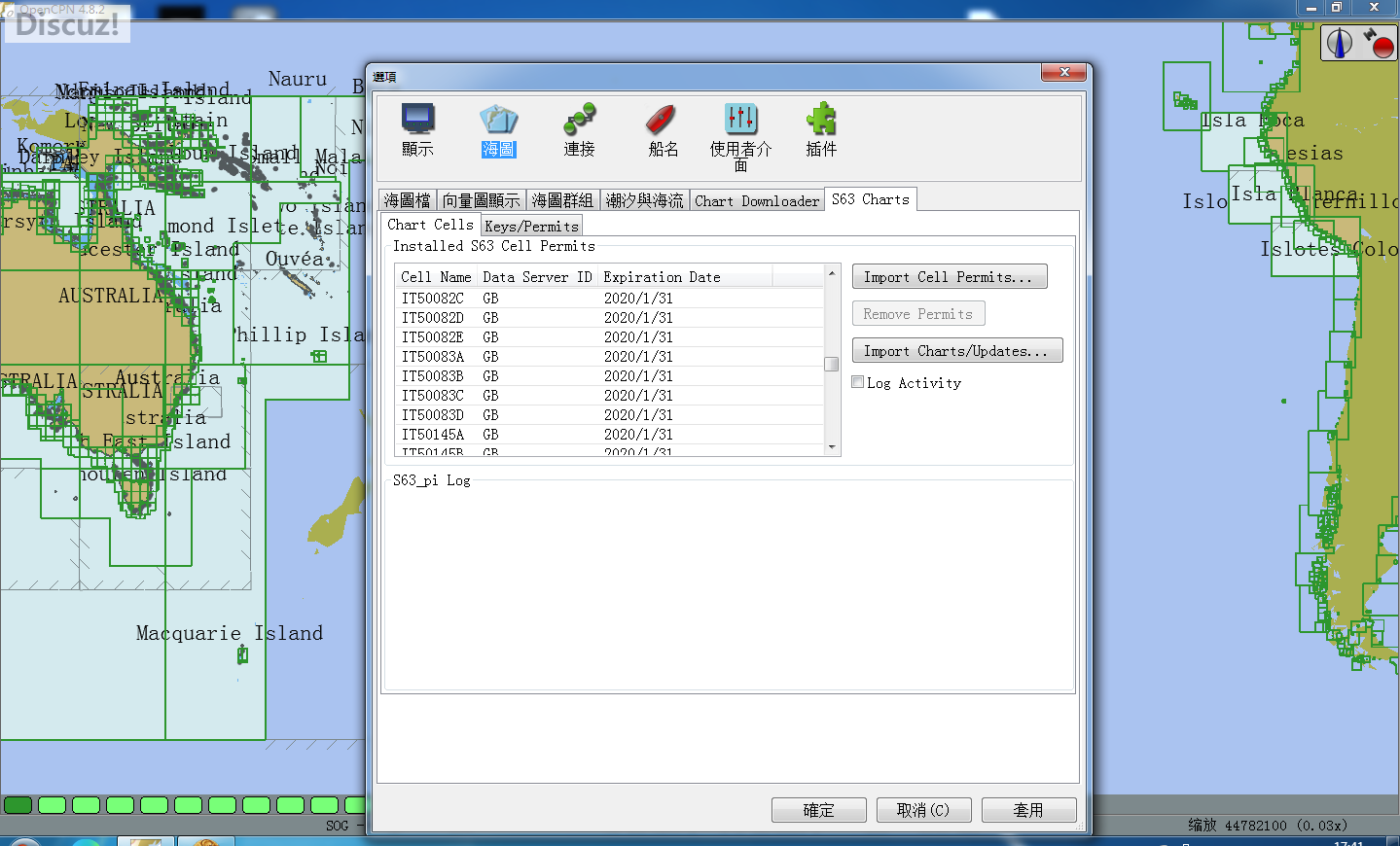Switch to the Keys/Permits sub-tab
Screen dimensions: 1400x846
click(x=531, y=227)
